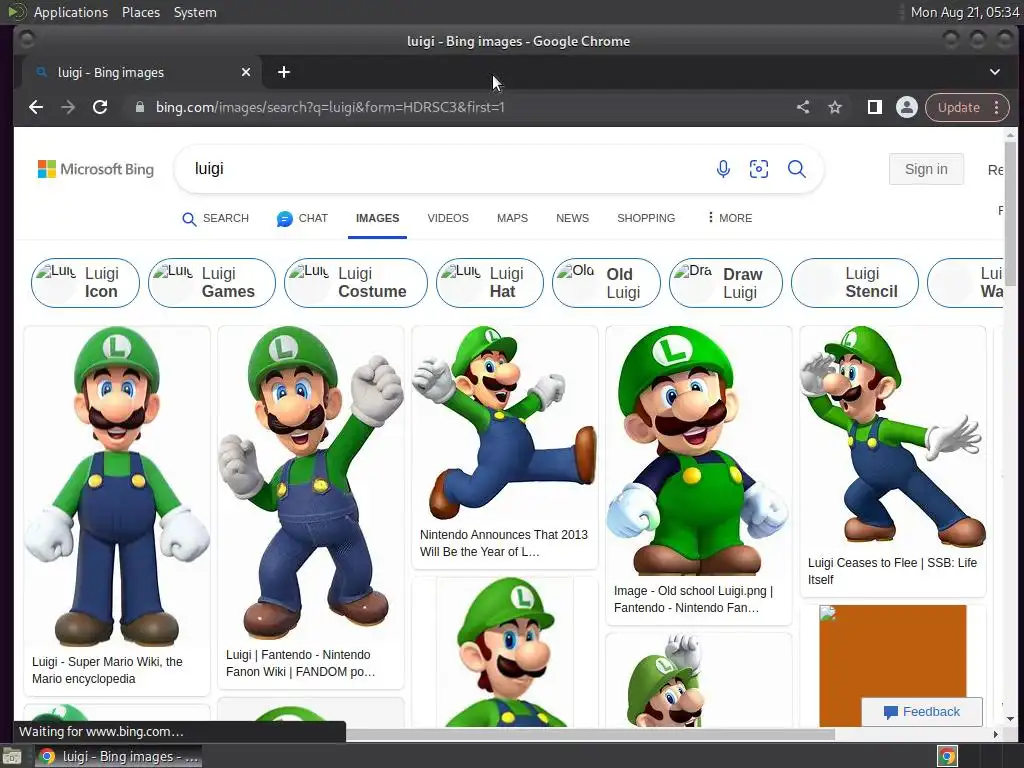
Task: Open Luigi Super Mario Wiki image
Action: click(x=117, y=487)
